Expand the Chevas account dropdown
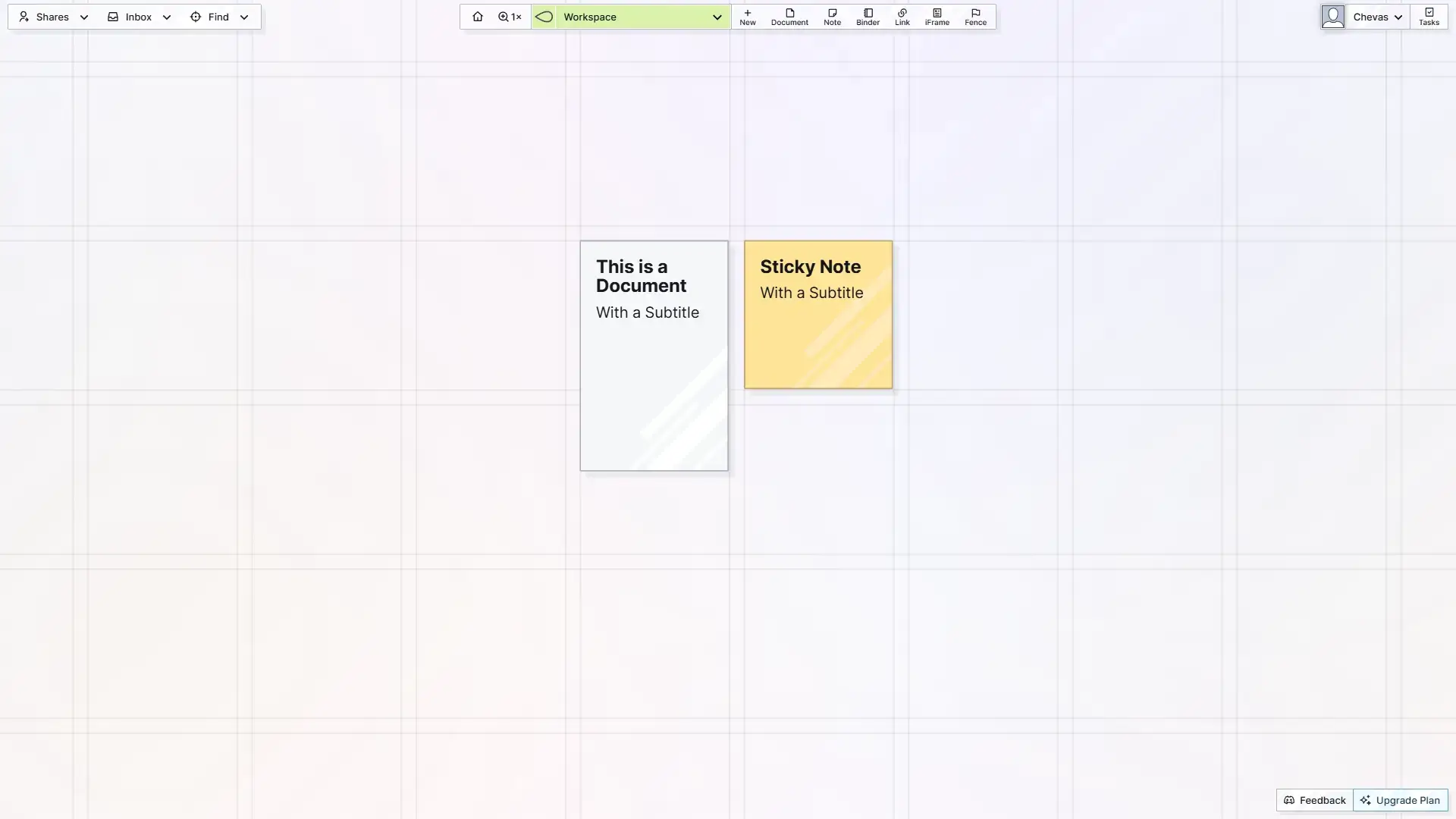The height and width of the screenshot is (819, 1456). 1398,16
